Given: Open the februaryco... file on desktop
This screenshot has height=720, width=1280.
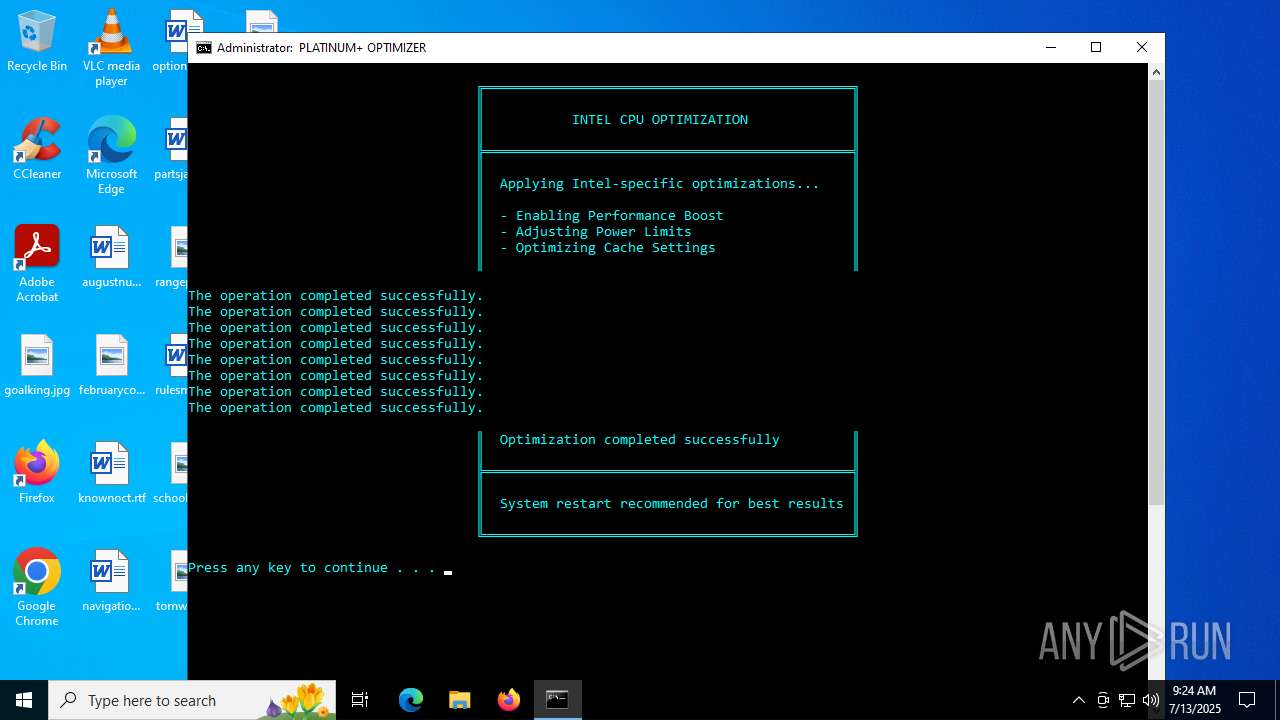Looking at the screenshot, I should (x=111, y=365).
